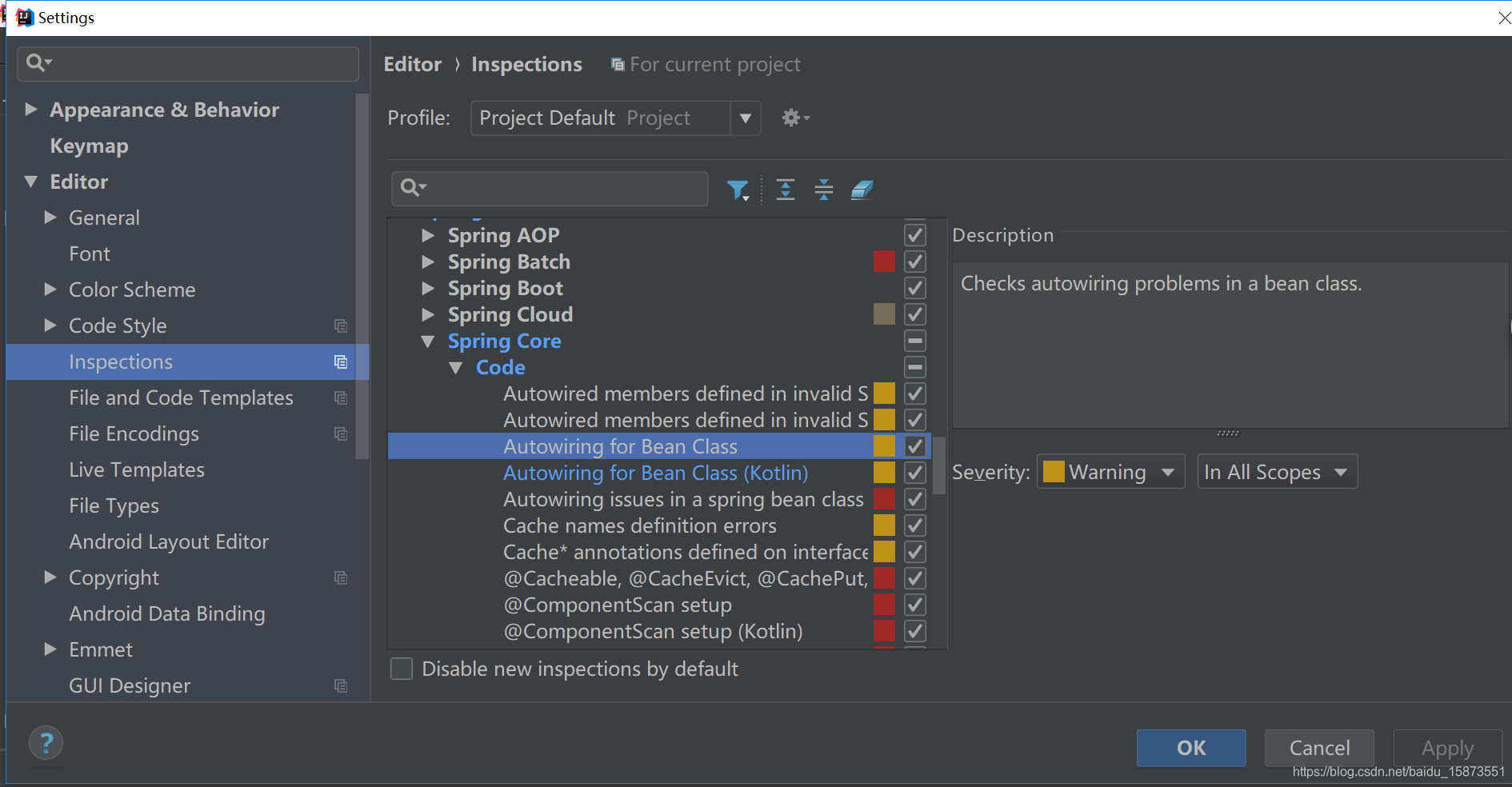Uncheck @ComponentScan setup (Kotlin) checkbox
Screen dimensions: 1512x787
(915, 631)
